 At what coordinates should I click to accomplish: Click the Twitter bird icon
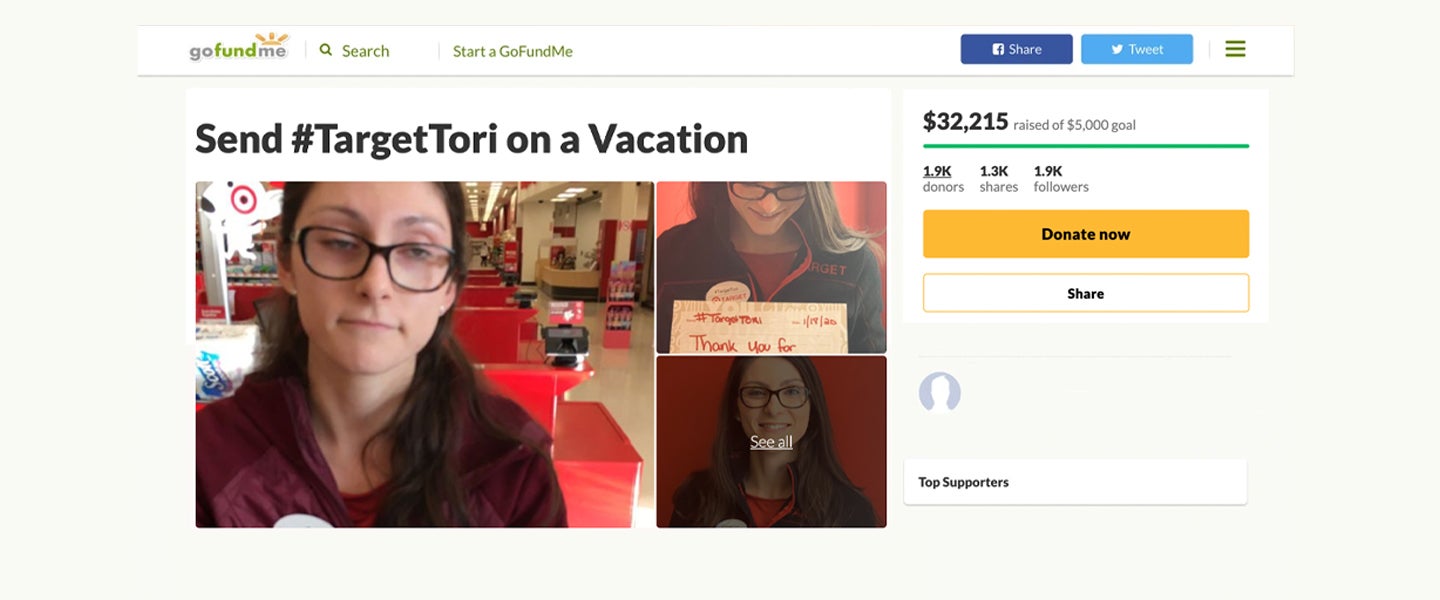tap(1117, 50)
